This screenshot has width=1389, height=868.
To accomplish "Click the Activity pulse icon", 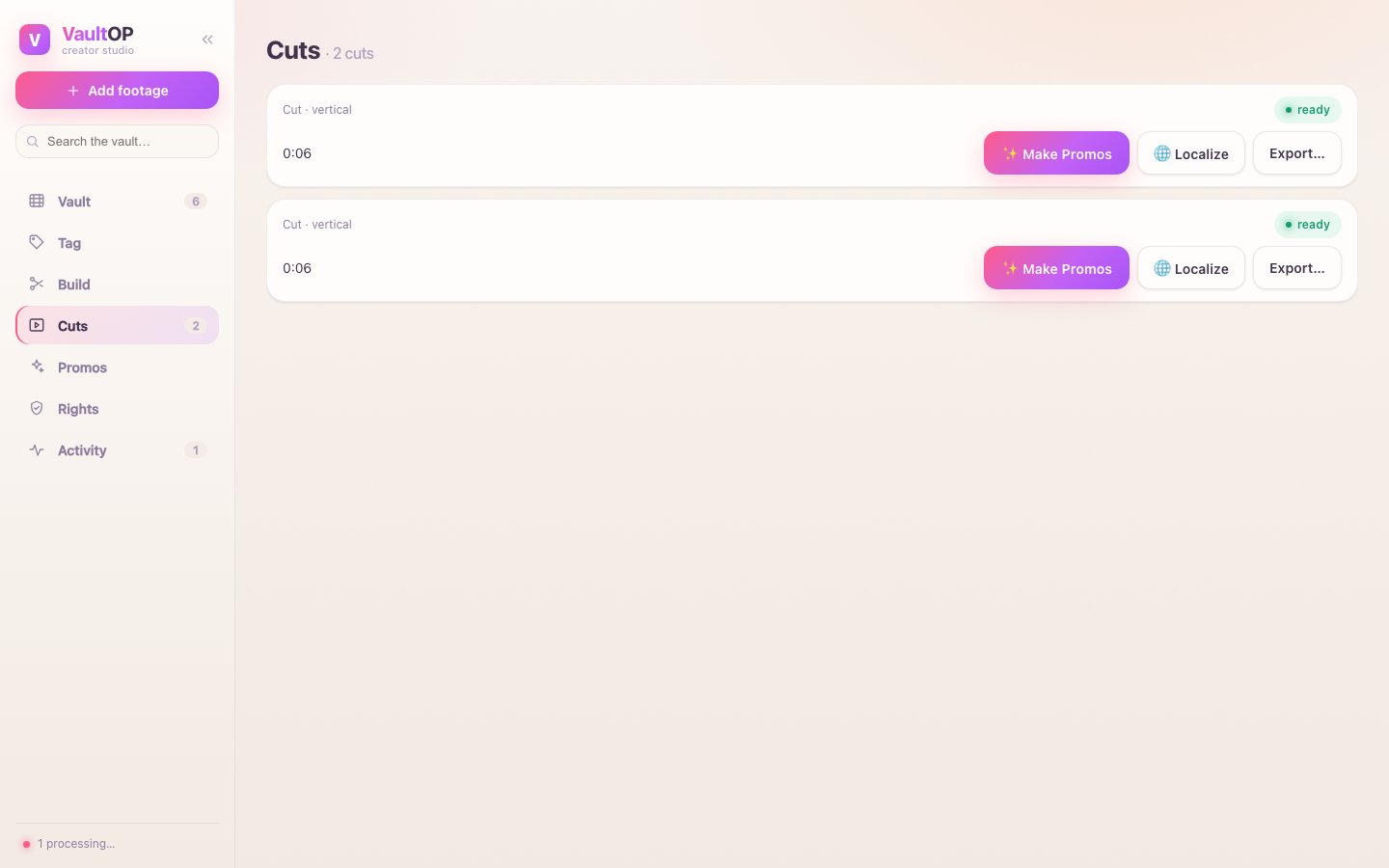I will [x=37, y=449].
